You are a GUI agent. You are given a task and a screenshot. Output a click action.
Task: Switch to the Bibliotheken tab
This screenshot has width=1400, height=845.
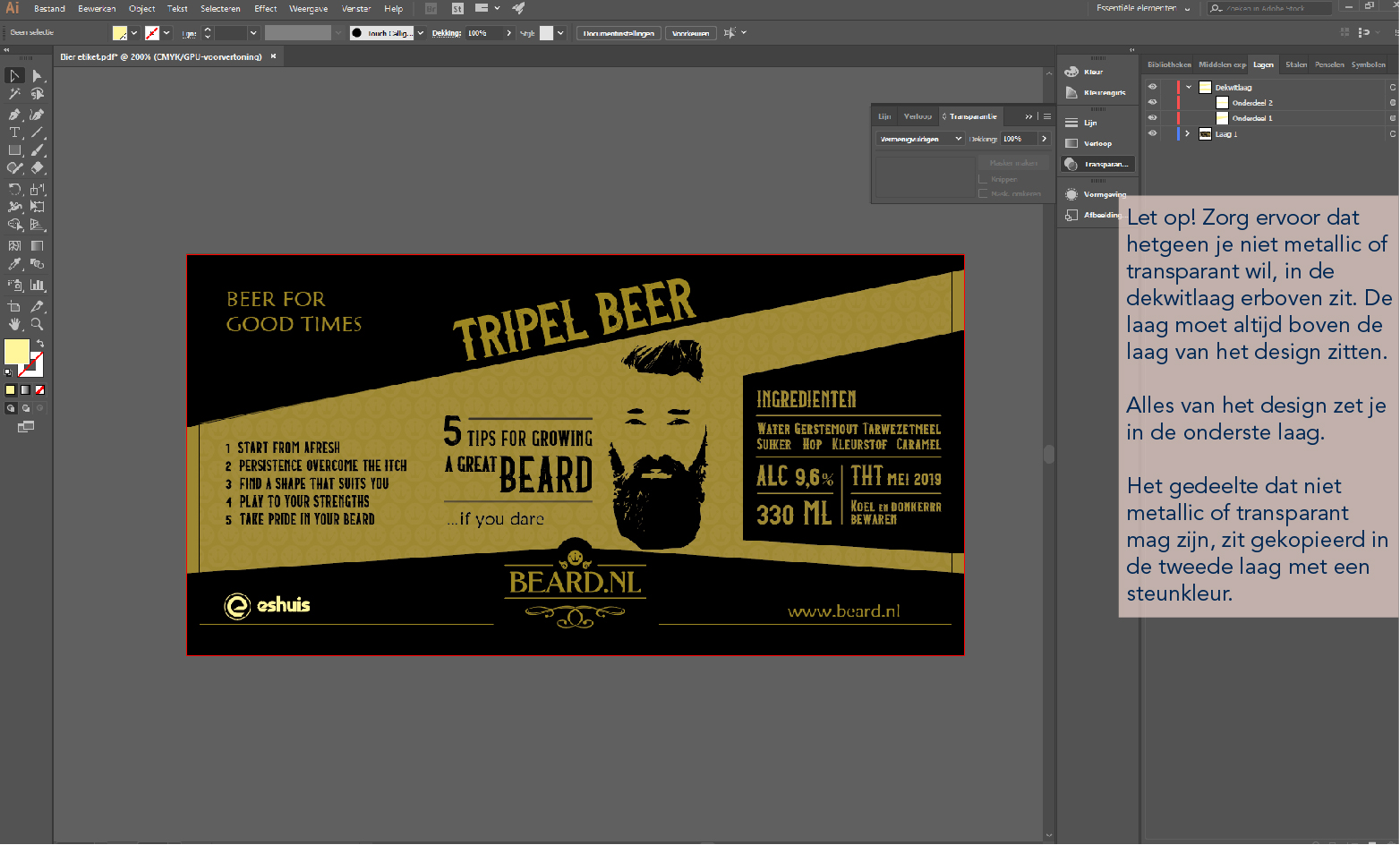pos(1169,64)
